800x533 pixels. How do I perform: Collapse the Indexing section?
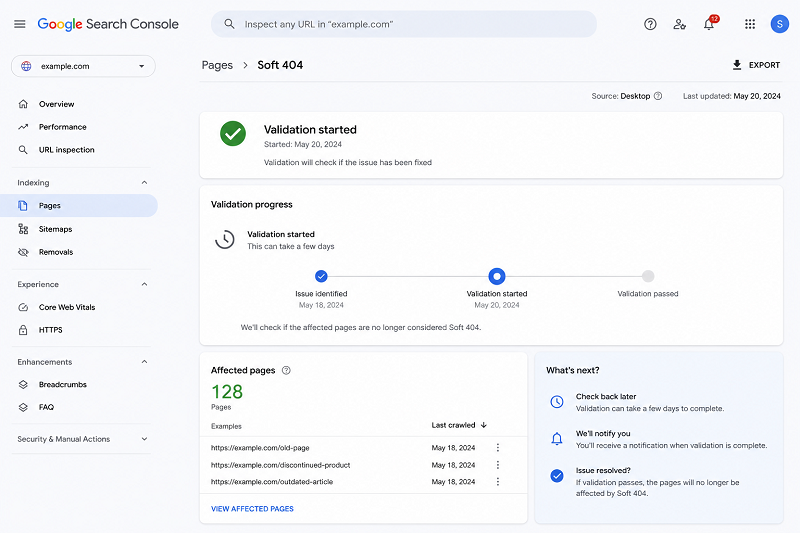click(144, 183)
